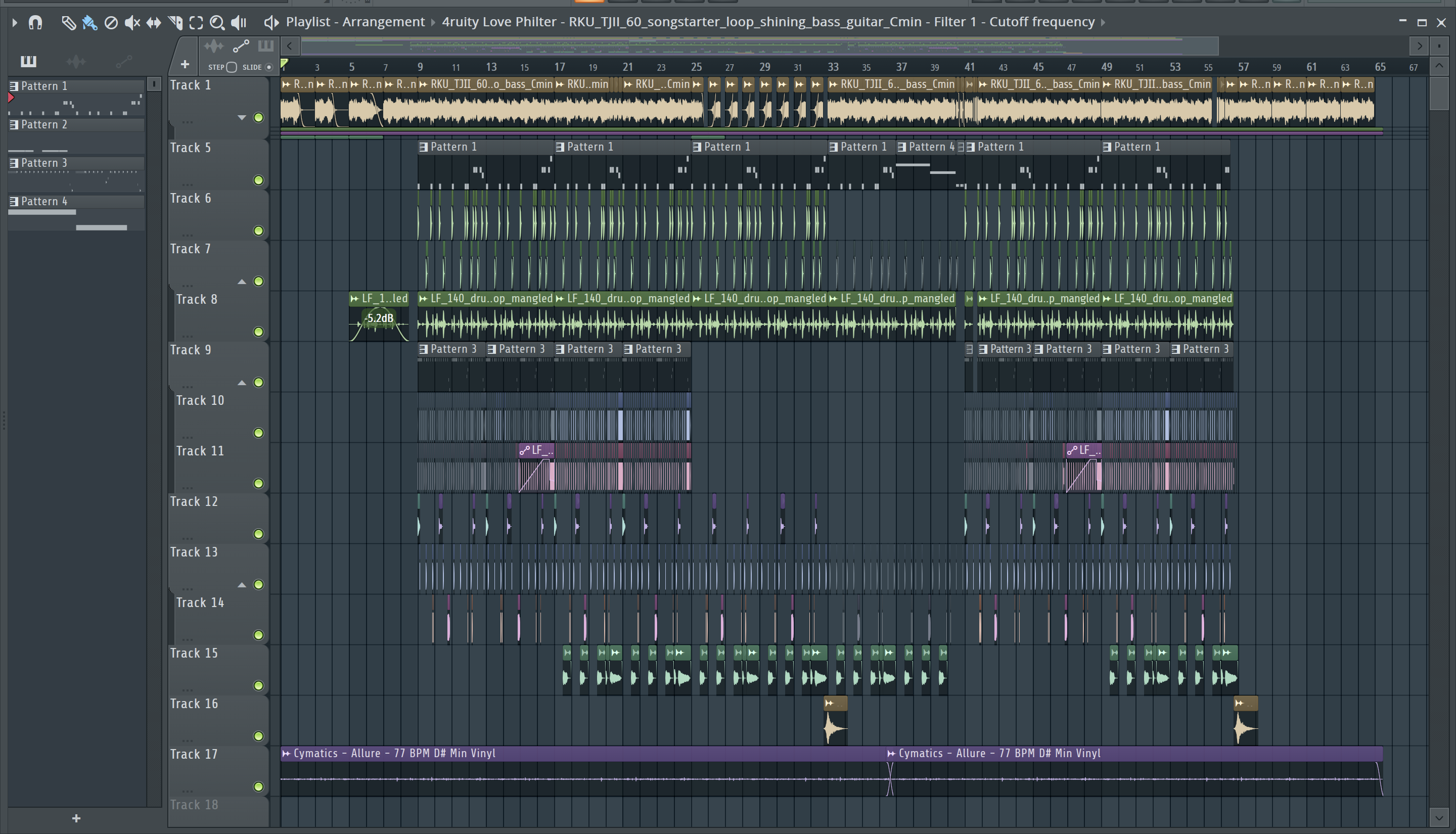This screenshot has width=1456, height=834.
Task: Select Pattern 2 in the picker list
Action: click(76, 124)
